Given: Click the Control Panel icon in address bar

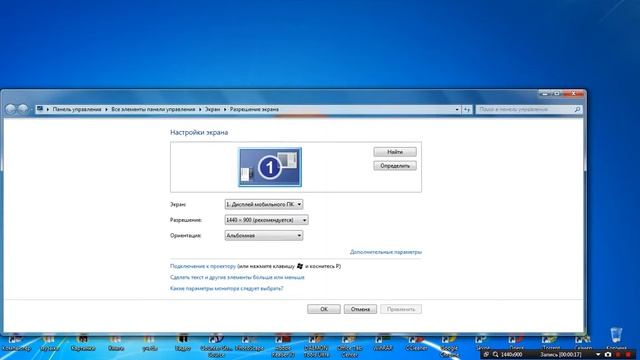Looking at the screenshot, I should [x=40, y=109].
